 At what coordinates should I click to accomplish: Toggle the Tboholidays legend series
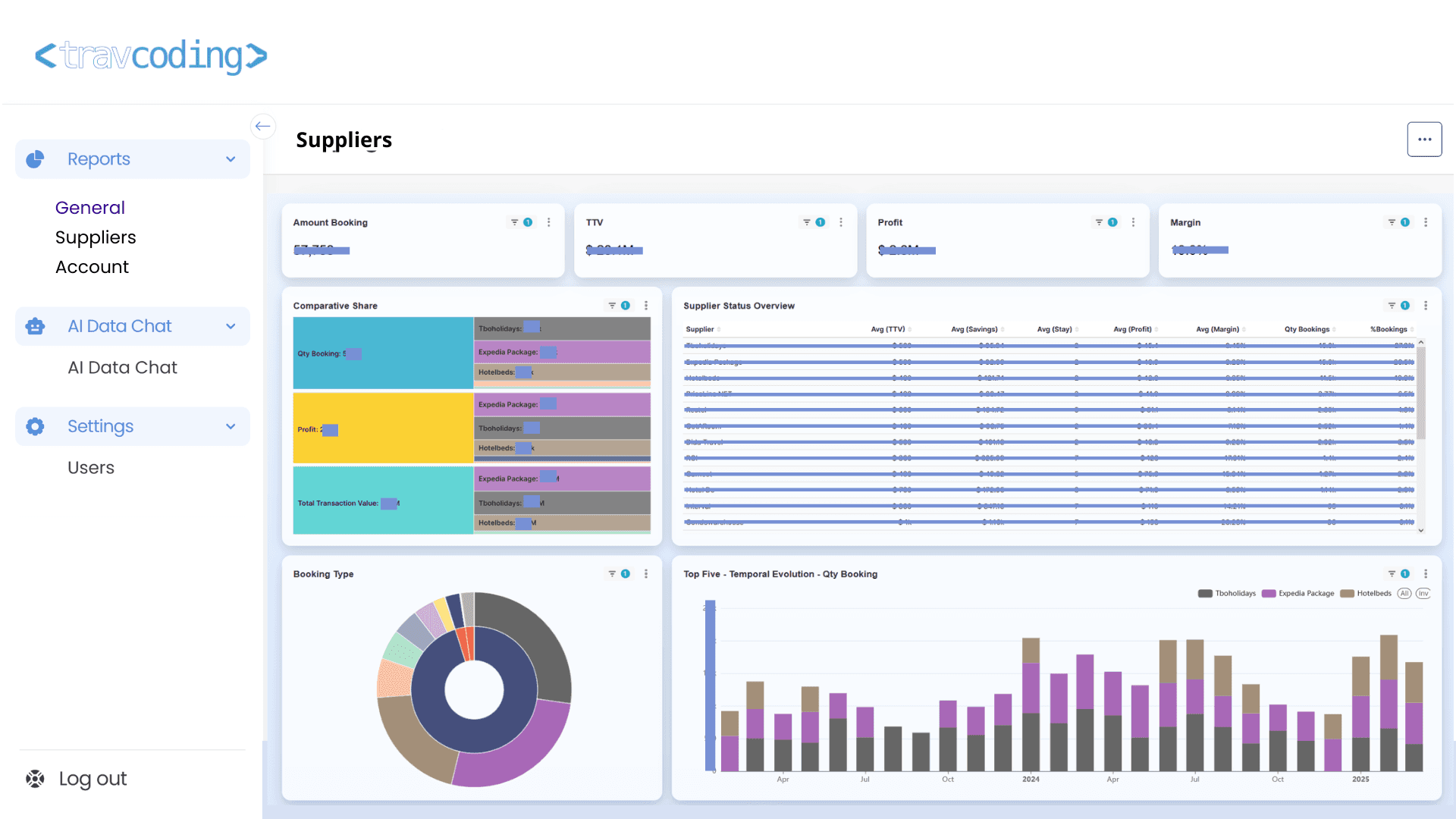point(1227,594)
